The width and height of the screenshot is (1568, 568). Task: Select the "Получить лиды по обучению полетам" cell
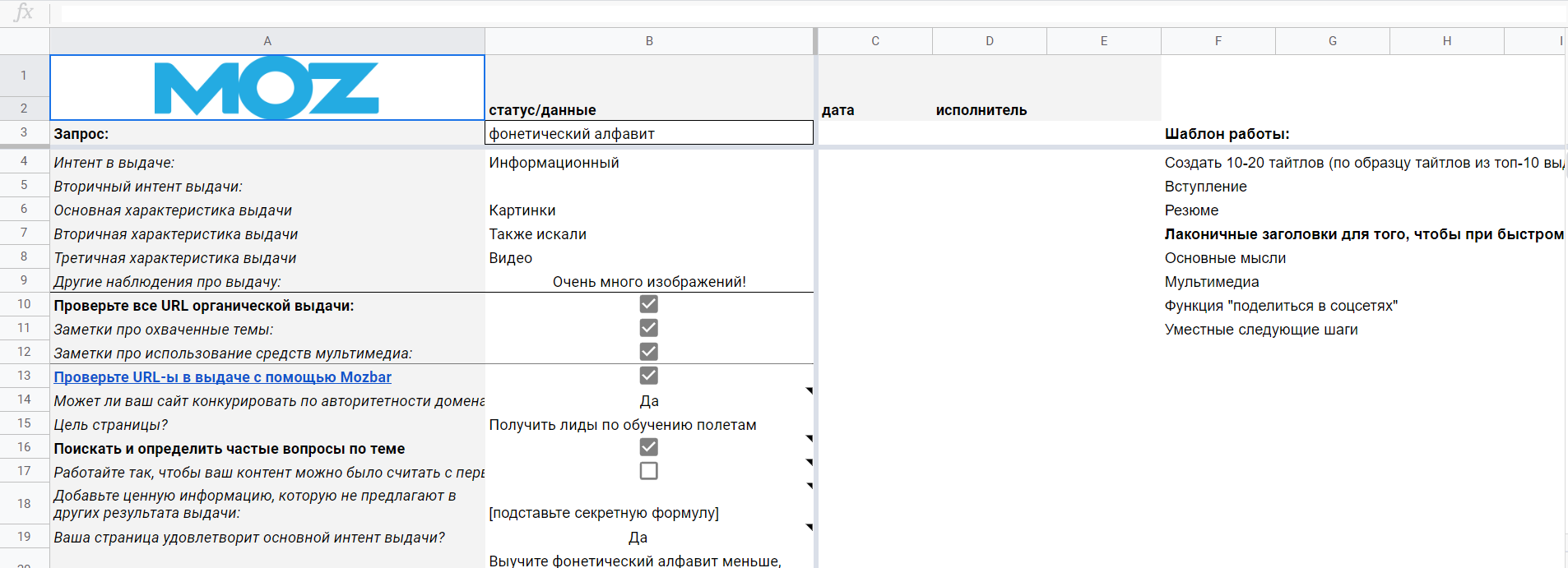pyautogui.click(x=623, y=425)
